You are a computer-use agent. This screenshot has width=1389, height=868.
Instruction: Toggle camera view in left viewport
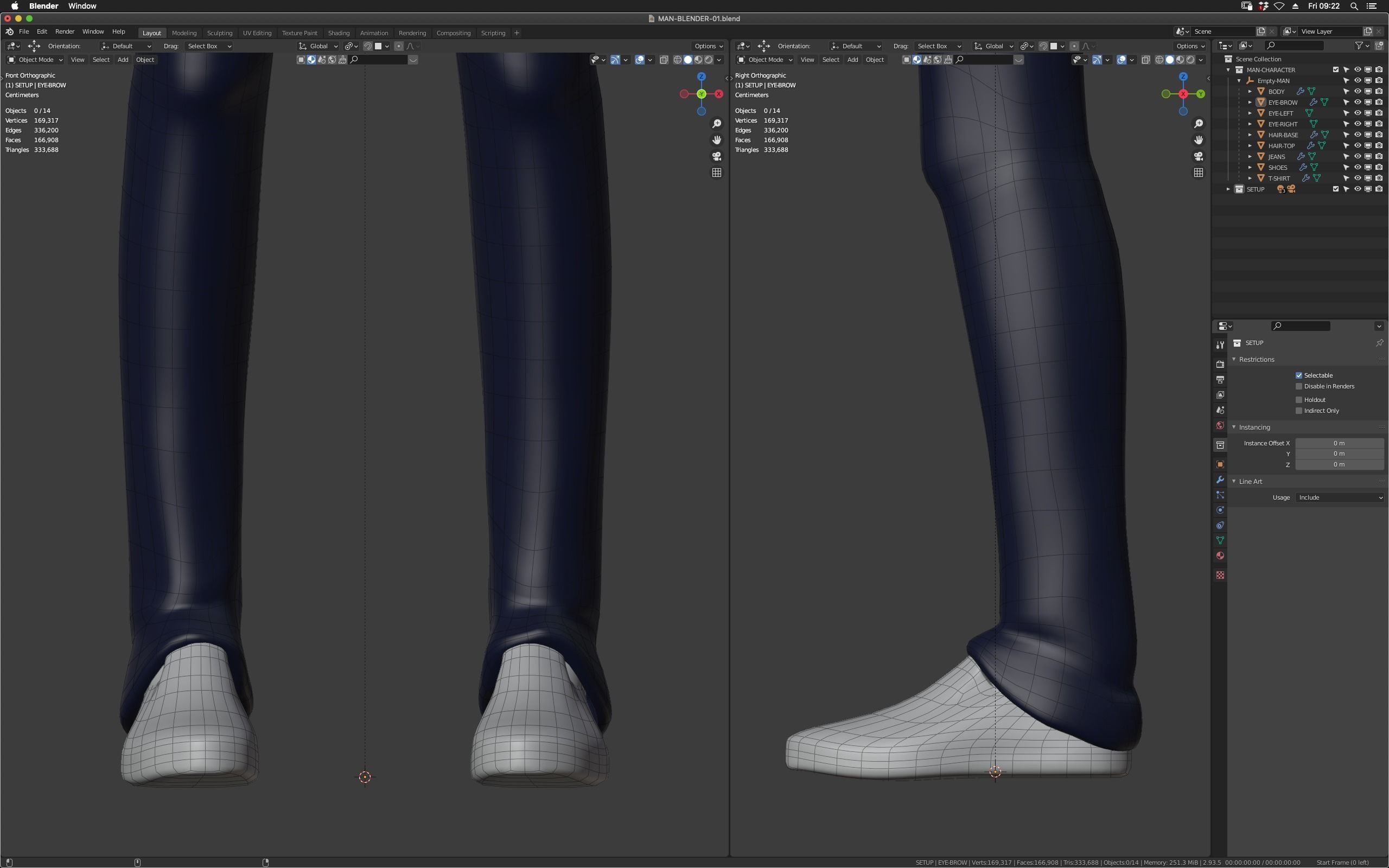[716, 156]
